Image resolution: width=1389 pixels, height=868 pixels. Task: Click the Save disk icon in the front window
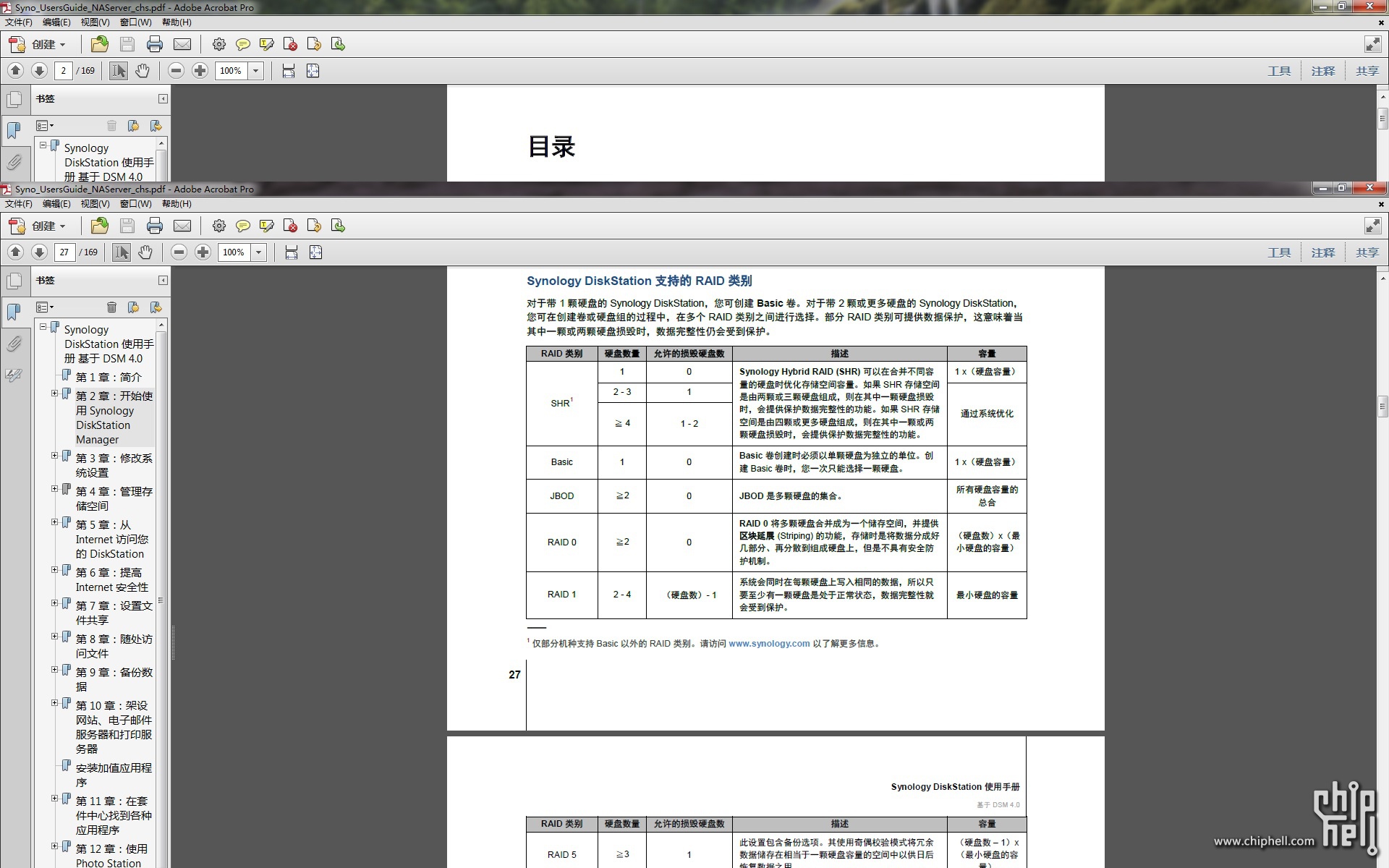point(127,226)
